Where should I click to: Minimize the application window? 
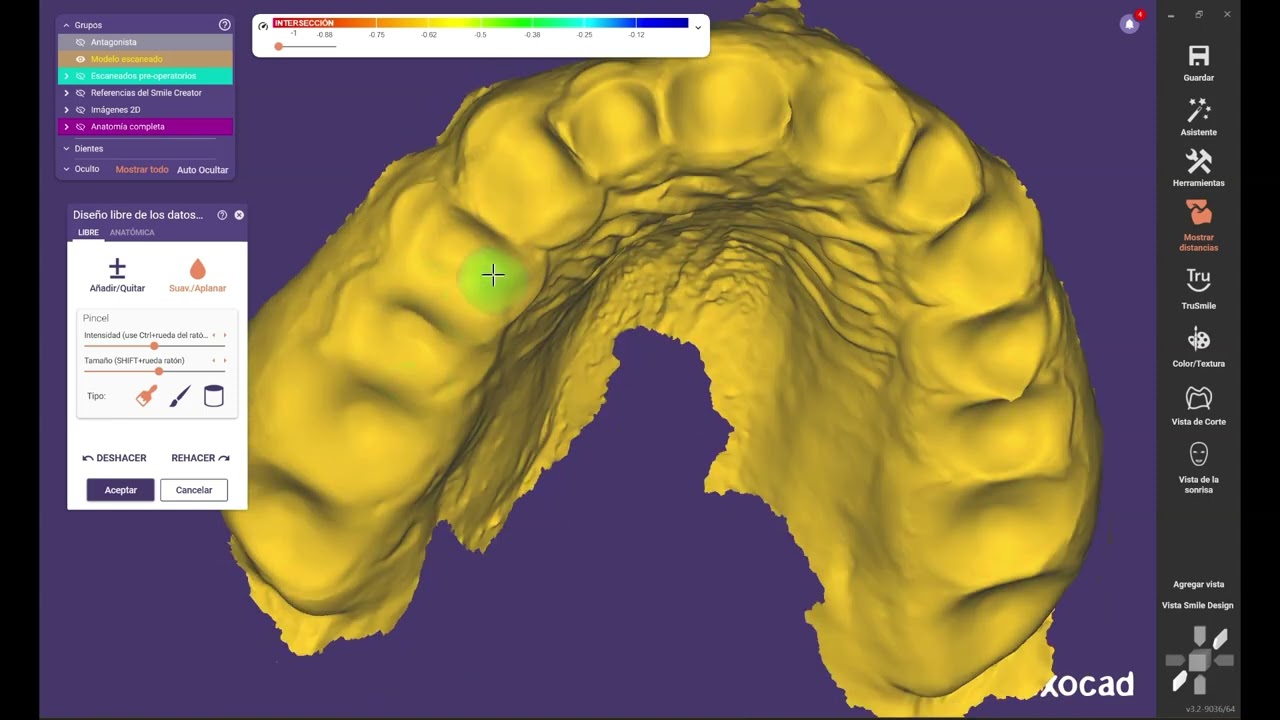click(x=1171, y=15)
